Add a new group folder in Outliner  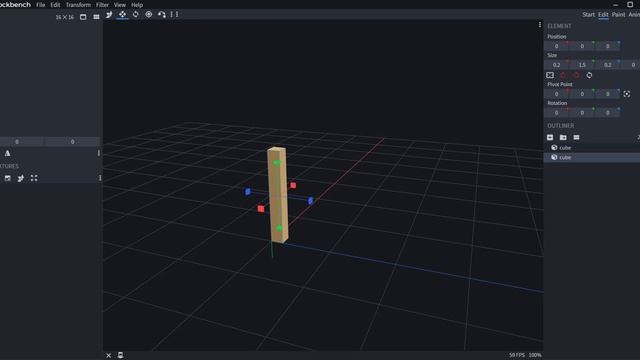tap(563, 137)
